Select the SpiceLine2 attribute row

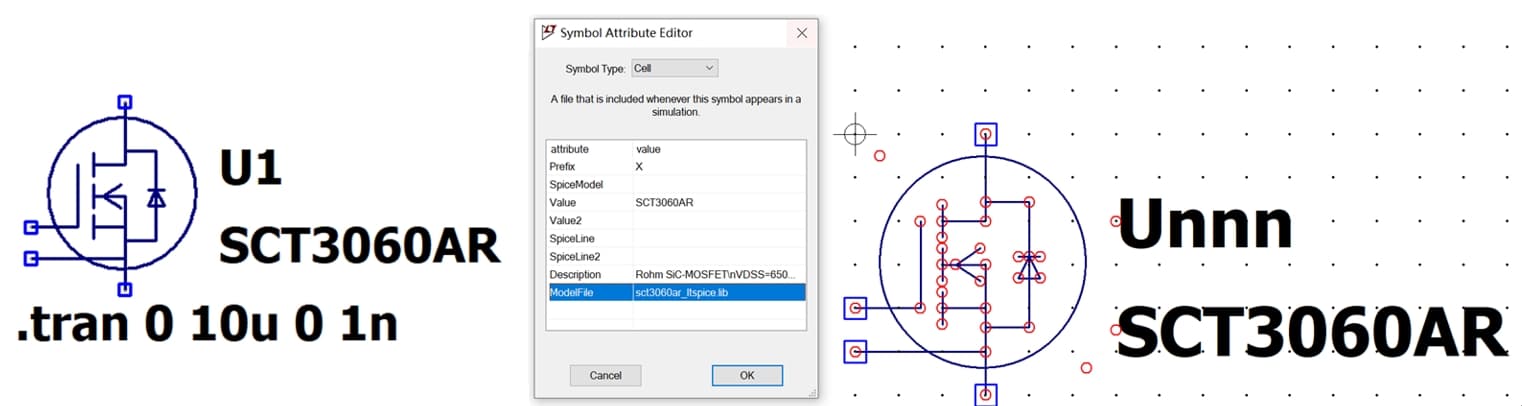(x=676, y=256)
